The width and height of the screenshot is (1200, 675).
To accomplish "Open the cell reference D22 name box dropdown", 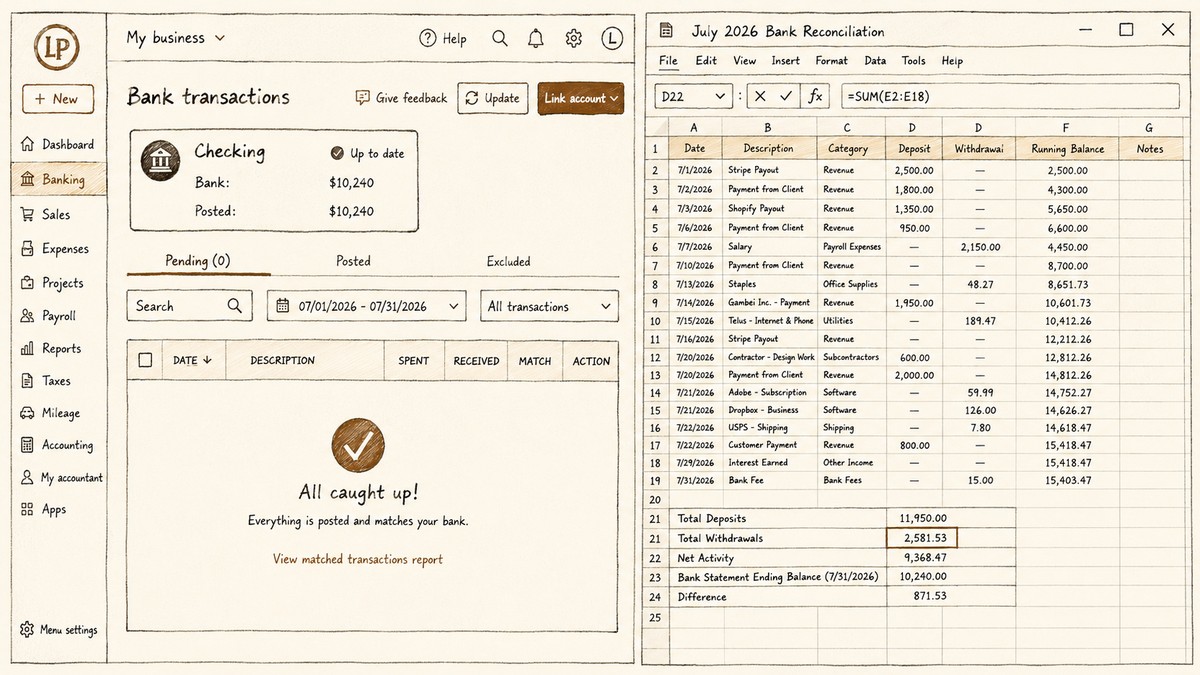I will click(x=694, y=97).
